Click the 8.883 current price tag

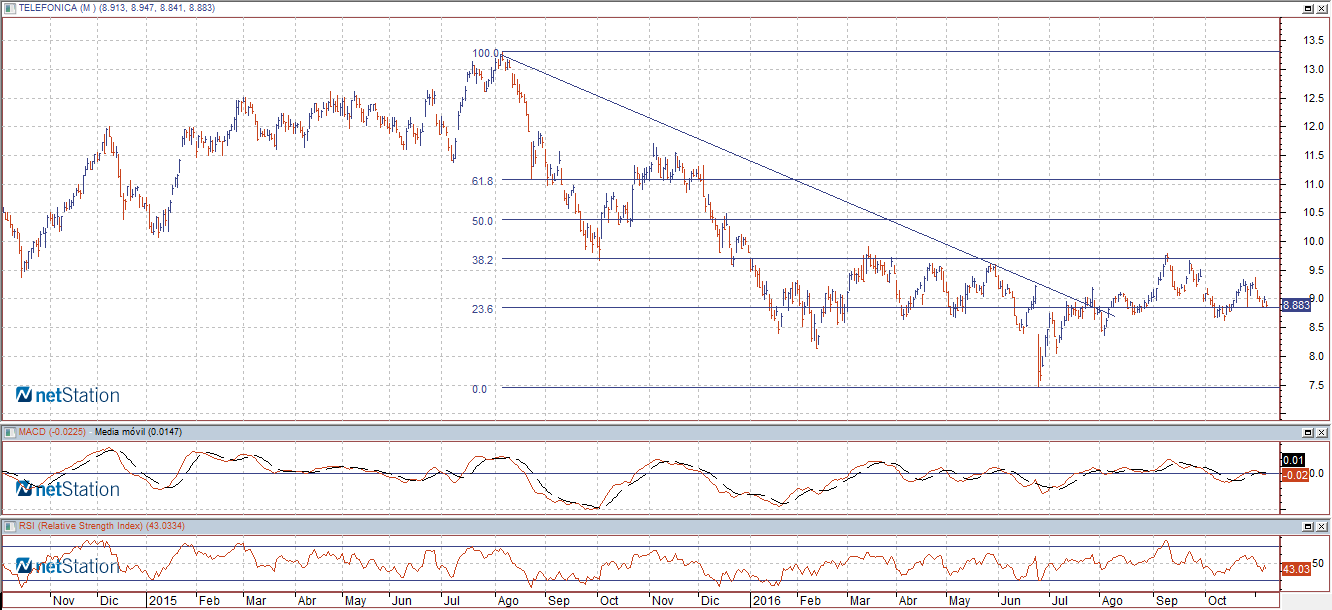(1295, 305)
